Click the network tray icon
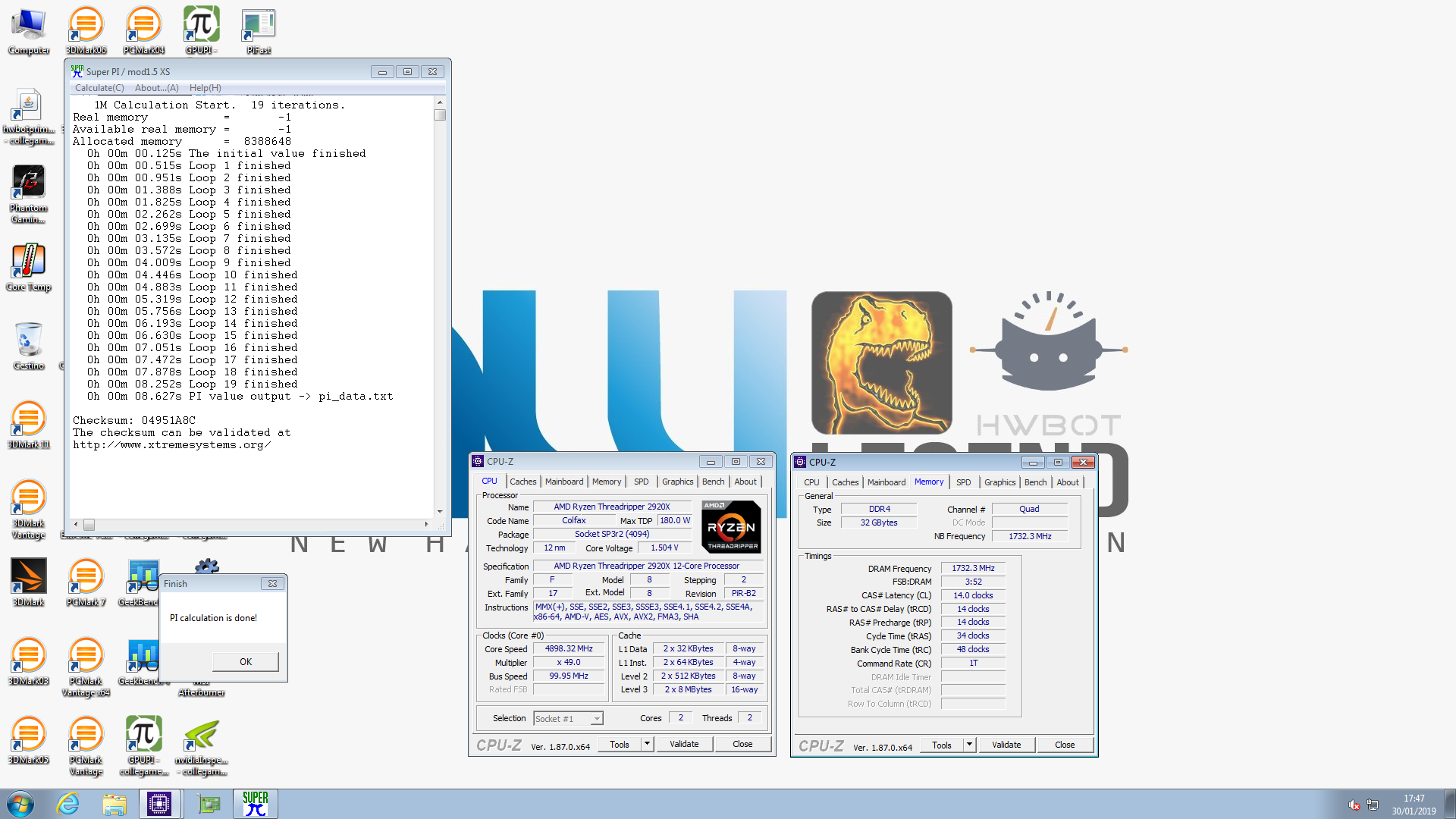 (1373, 805)
